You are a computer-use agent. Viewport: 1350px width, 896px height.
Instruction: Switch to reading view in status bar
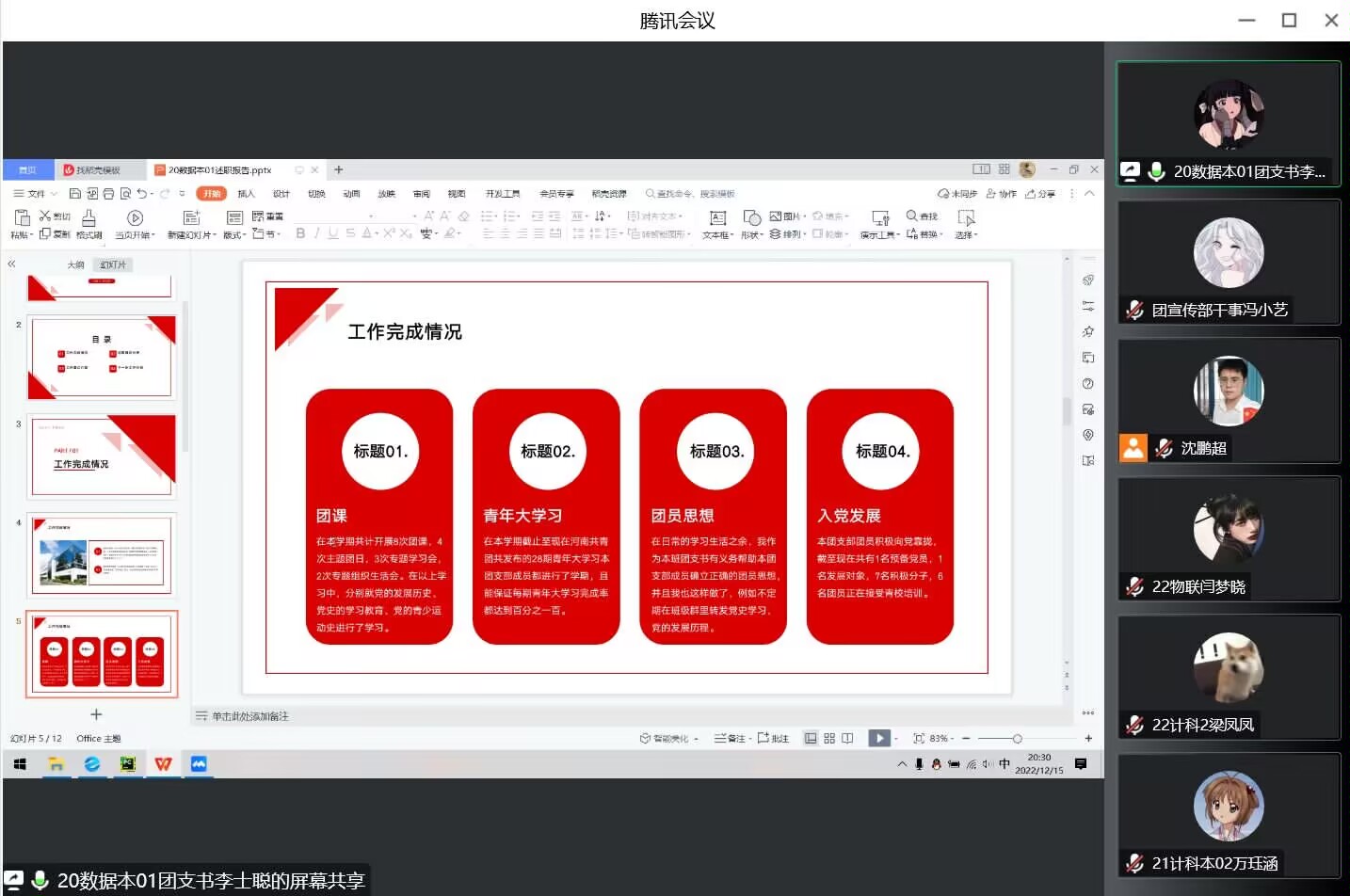(x=847, y=739)
